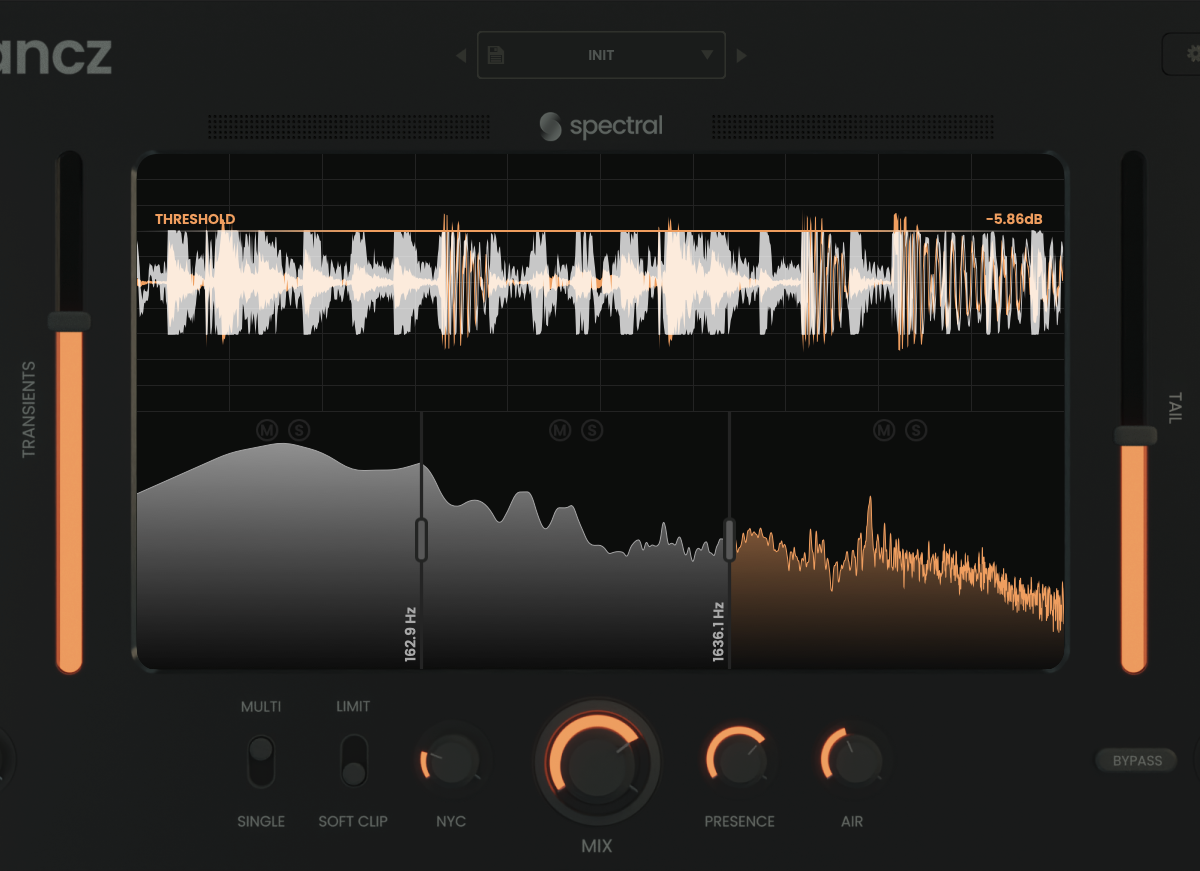Click the 1636.1 Hz crossover handle
Screen dimensions: 1200x871
coord(730,540)
